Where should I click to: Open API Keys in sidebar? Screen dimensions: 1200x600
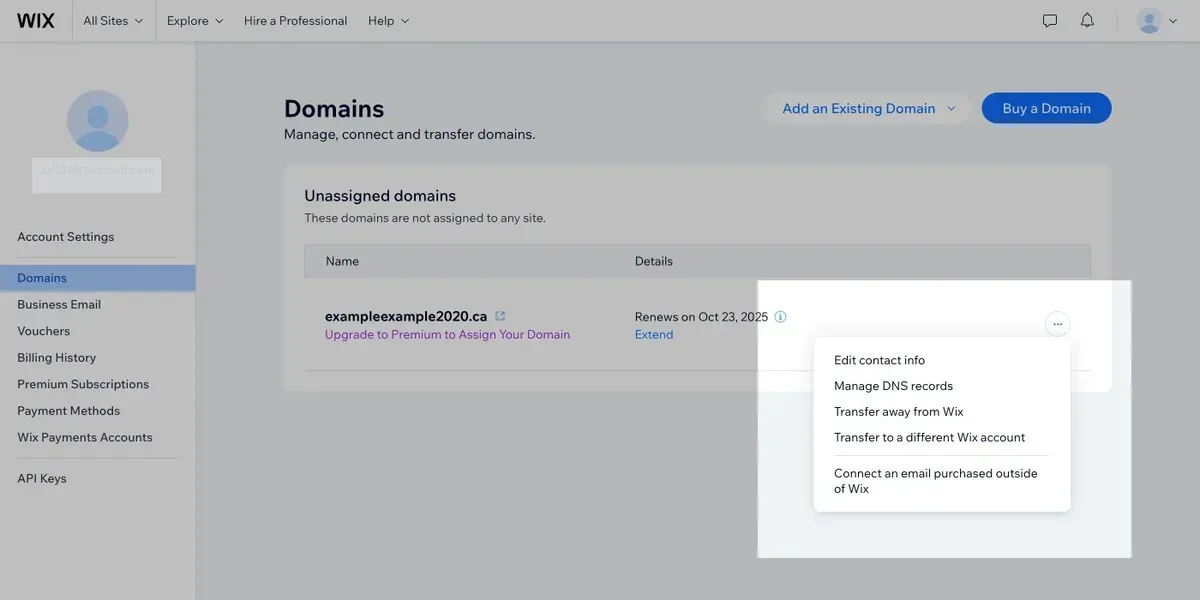pos(42,478)
